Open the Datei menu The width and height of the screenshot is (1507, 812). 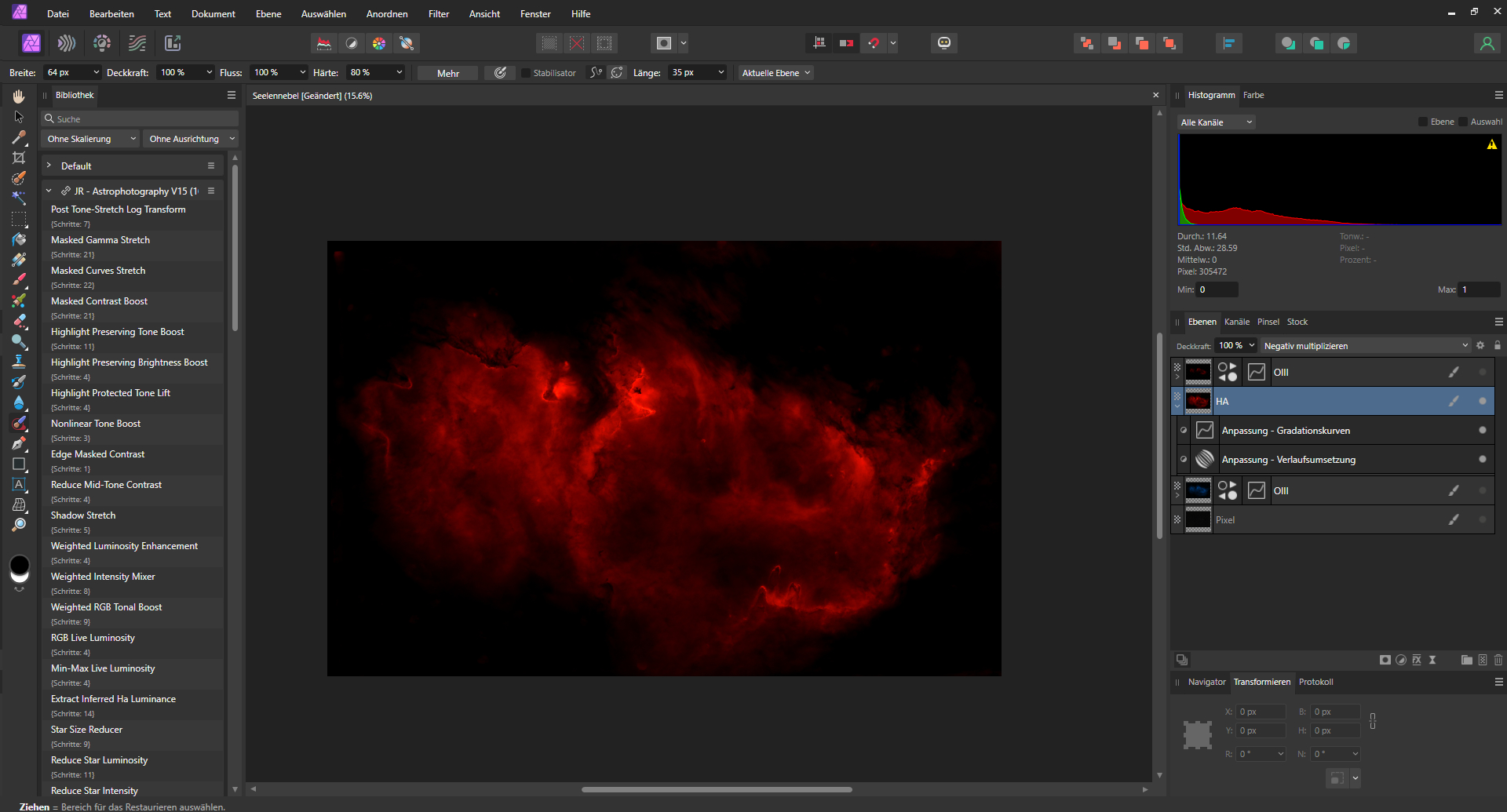pyautogui.click(x=58, y=14)
